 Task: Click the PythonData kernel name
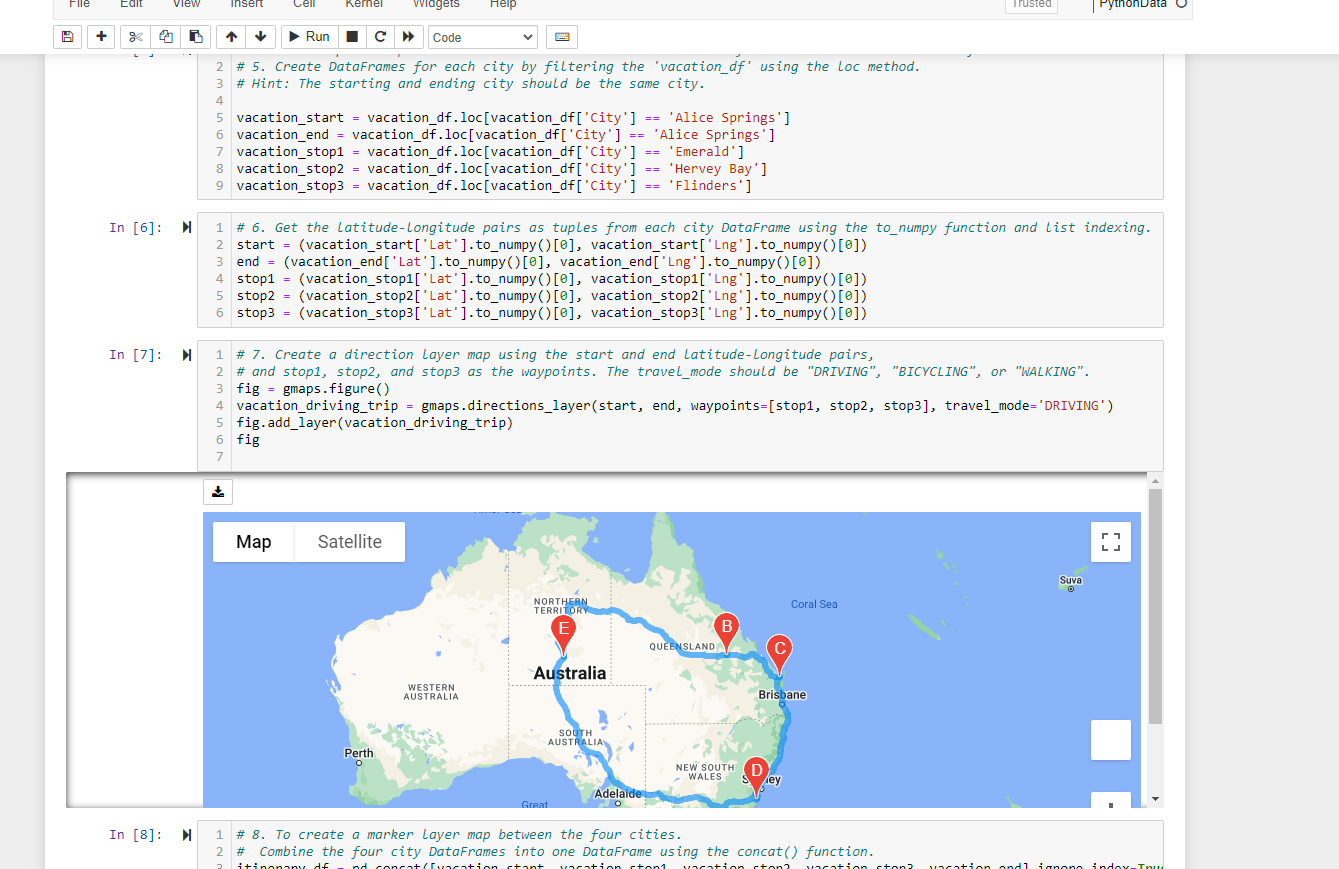1133,4
